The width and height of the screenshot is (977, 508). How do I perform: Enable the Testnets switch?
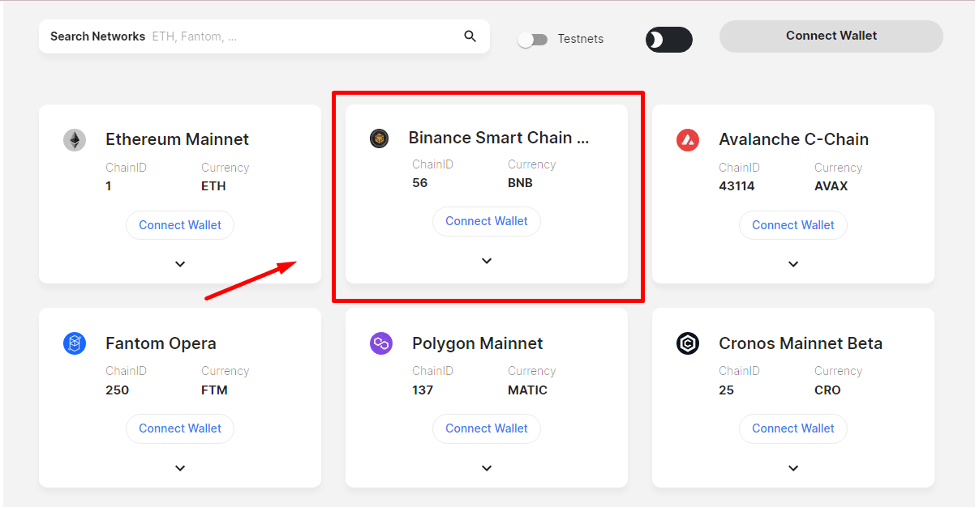point(533,40)
